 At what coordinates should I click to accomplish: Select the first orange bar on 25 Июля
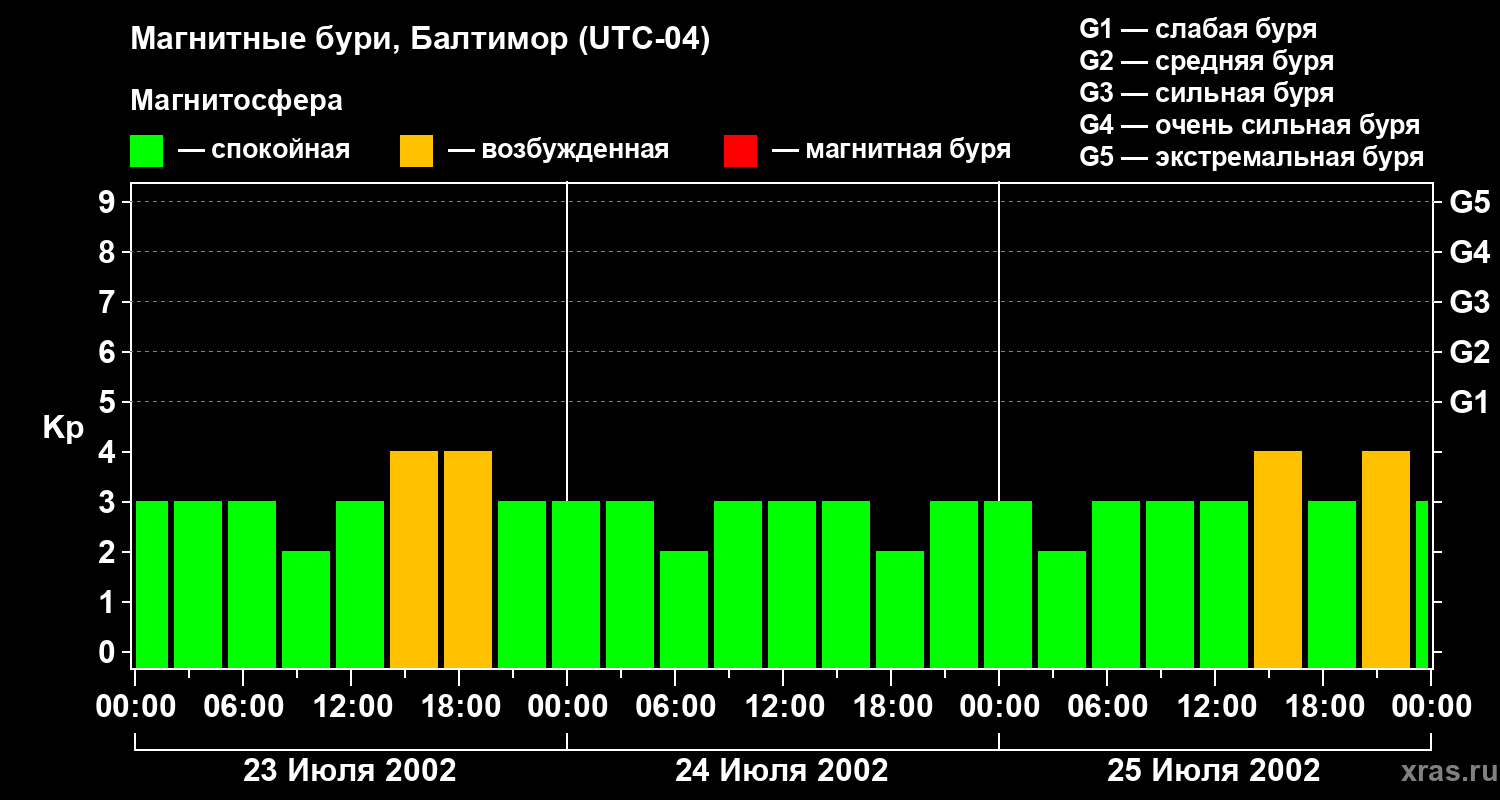point(1278,559)
